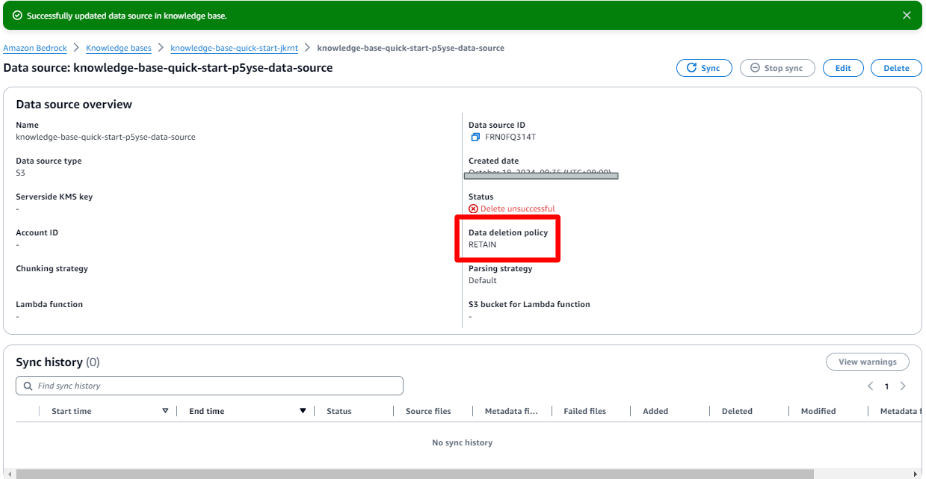The height and width of the screenshot is (479, 926).
Task: Click the Failed files column header
Action: [x=585, y=411]
